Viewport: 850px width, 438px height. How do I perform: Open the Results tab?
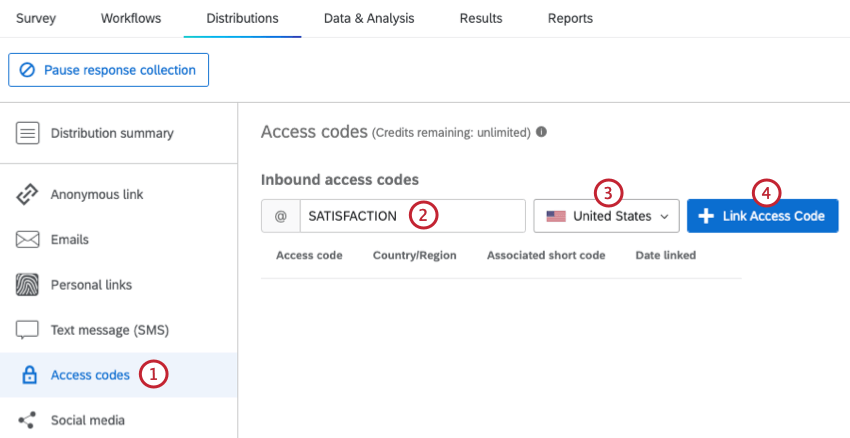pyautogui.click(x=481, y=18)
